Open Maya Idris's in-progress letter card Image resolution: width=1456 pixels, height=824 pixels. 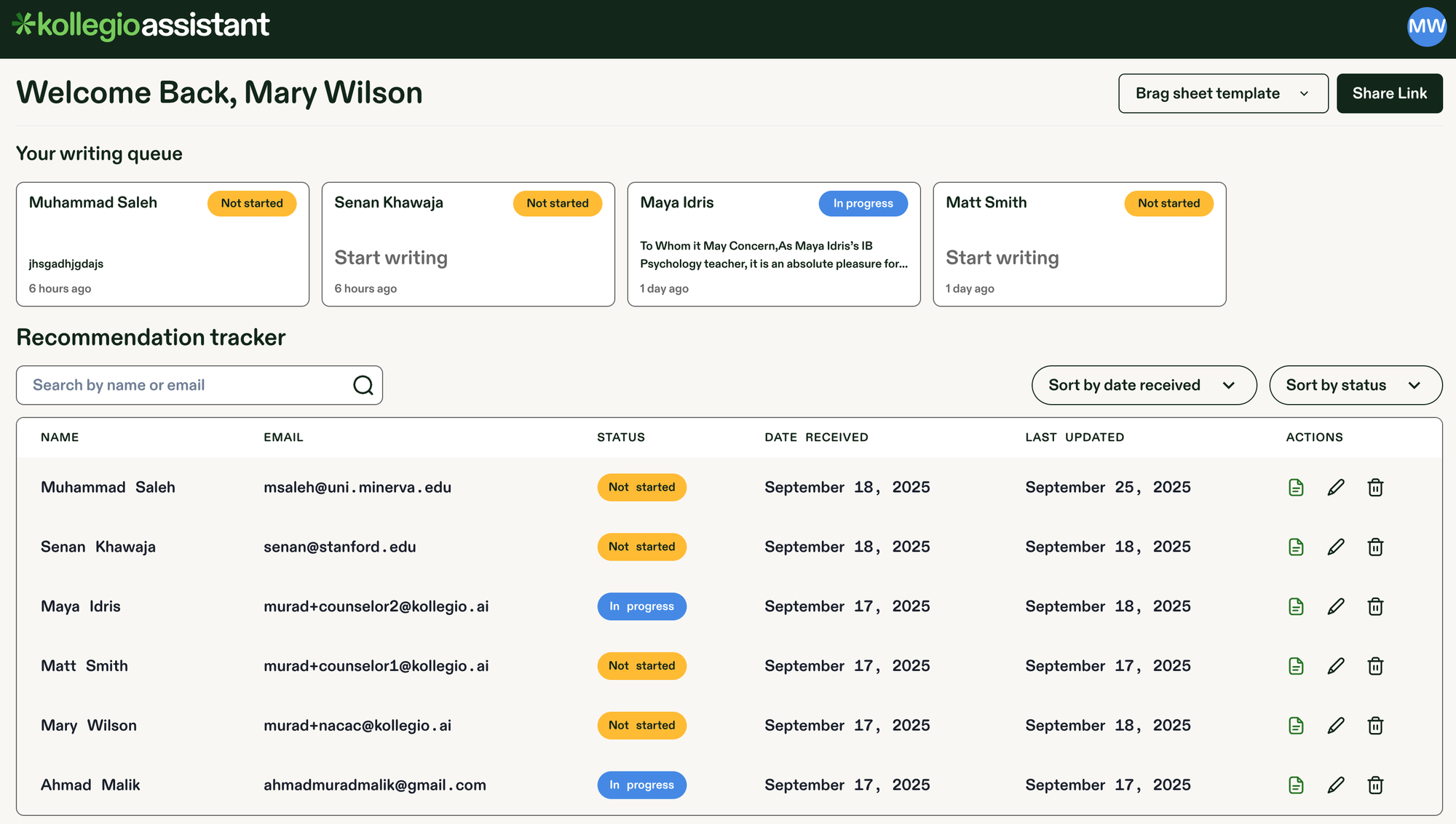coord(773,245)
